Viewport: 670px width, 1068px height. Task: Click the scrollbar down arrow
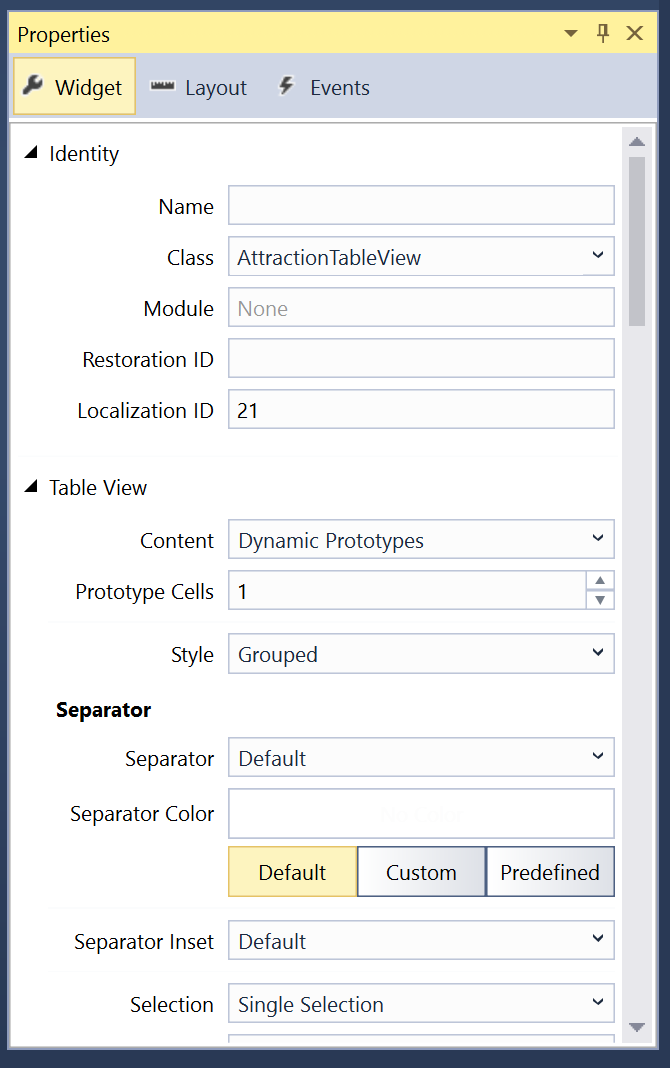click(637, 1026)
